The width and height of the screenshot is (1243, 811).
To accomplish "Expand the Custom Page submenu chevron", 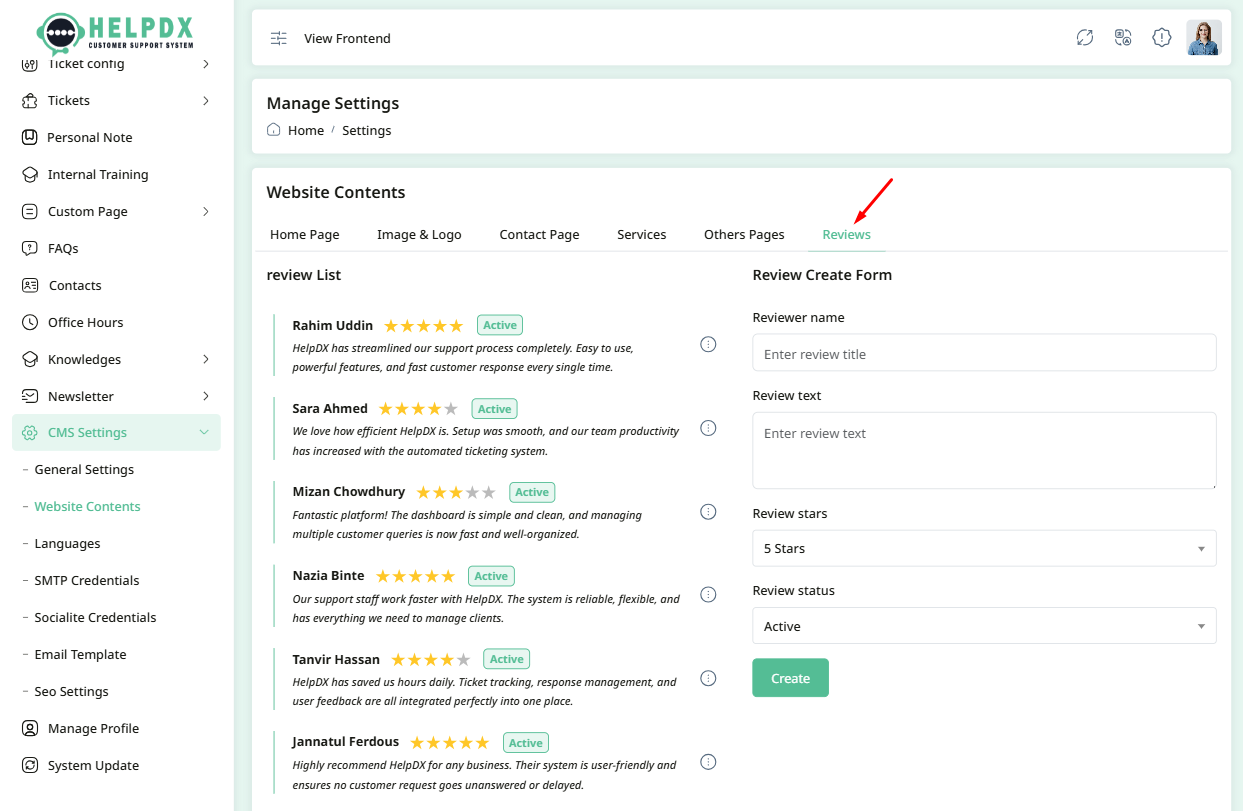I will pyautogui.click(x=205, y=211).
